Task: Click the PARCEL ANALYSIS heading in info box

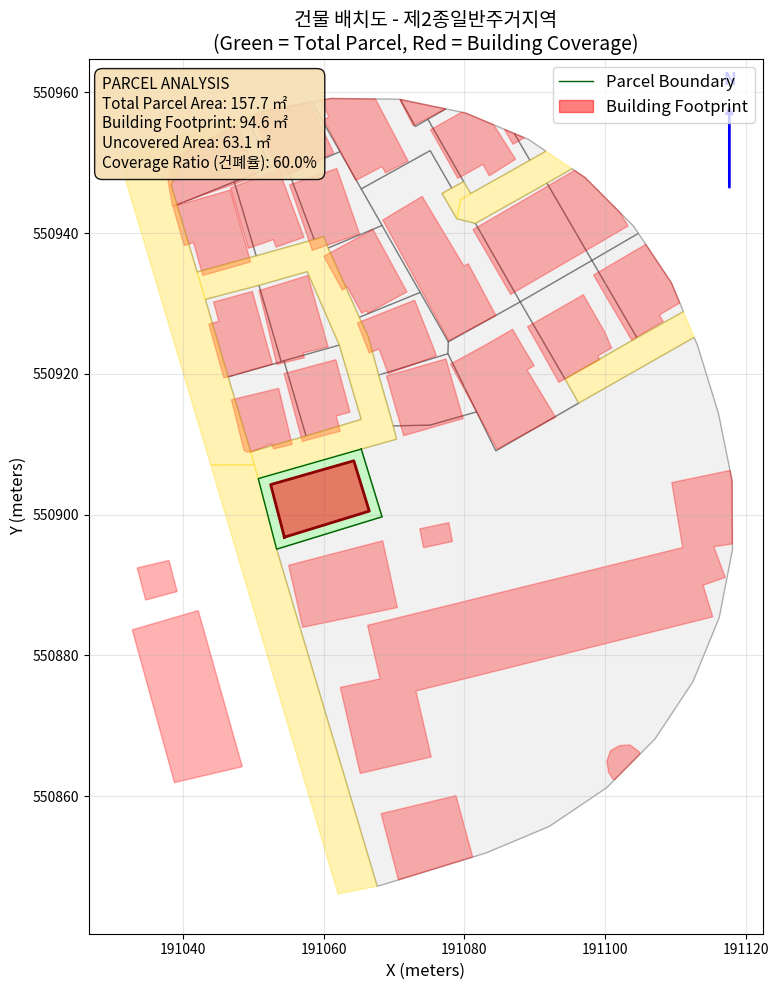Action: [x=165, y=82]
